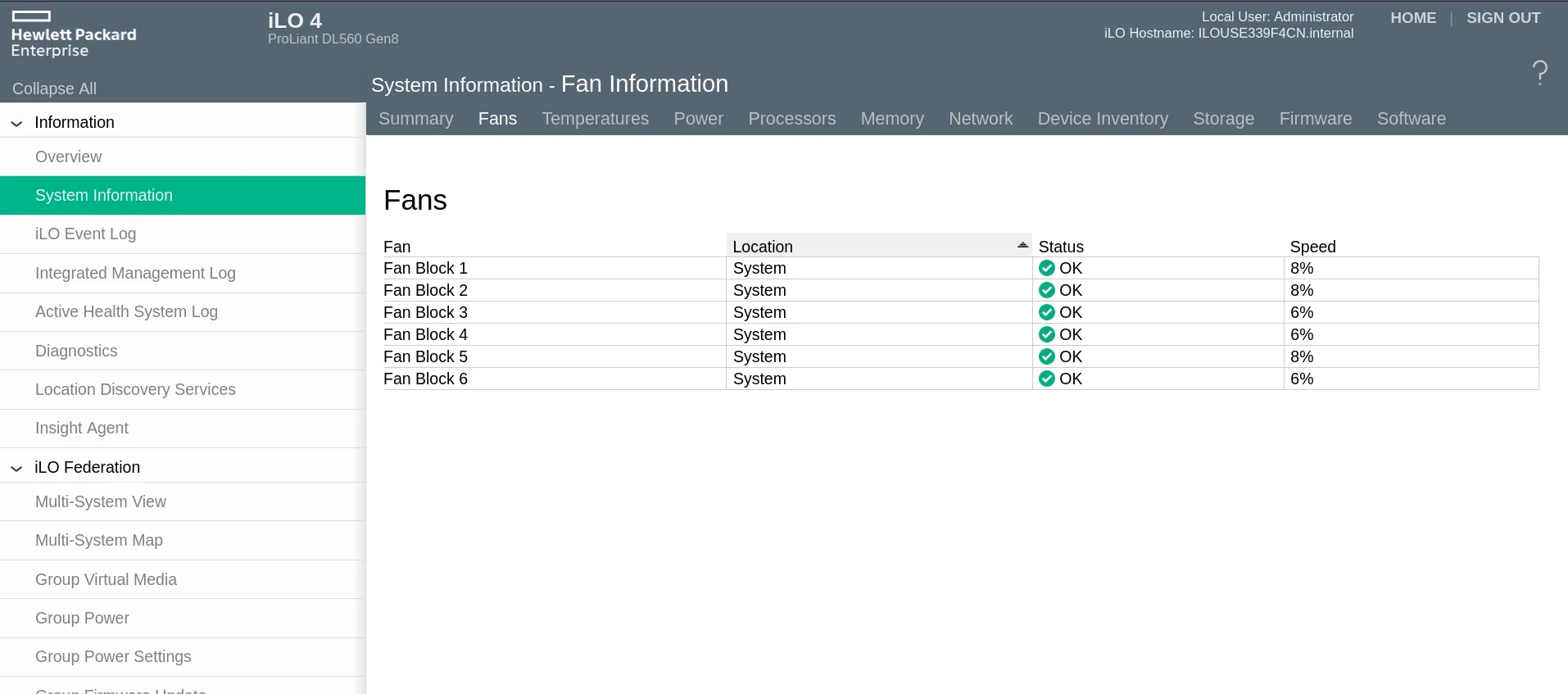
Task: Open the Software tab
Action: point(1412,119)
